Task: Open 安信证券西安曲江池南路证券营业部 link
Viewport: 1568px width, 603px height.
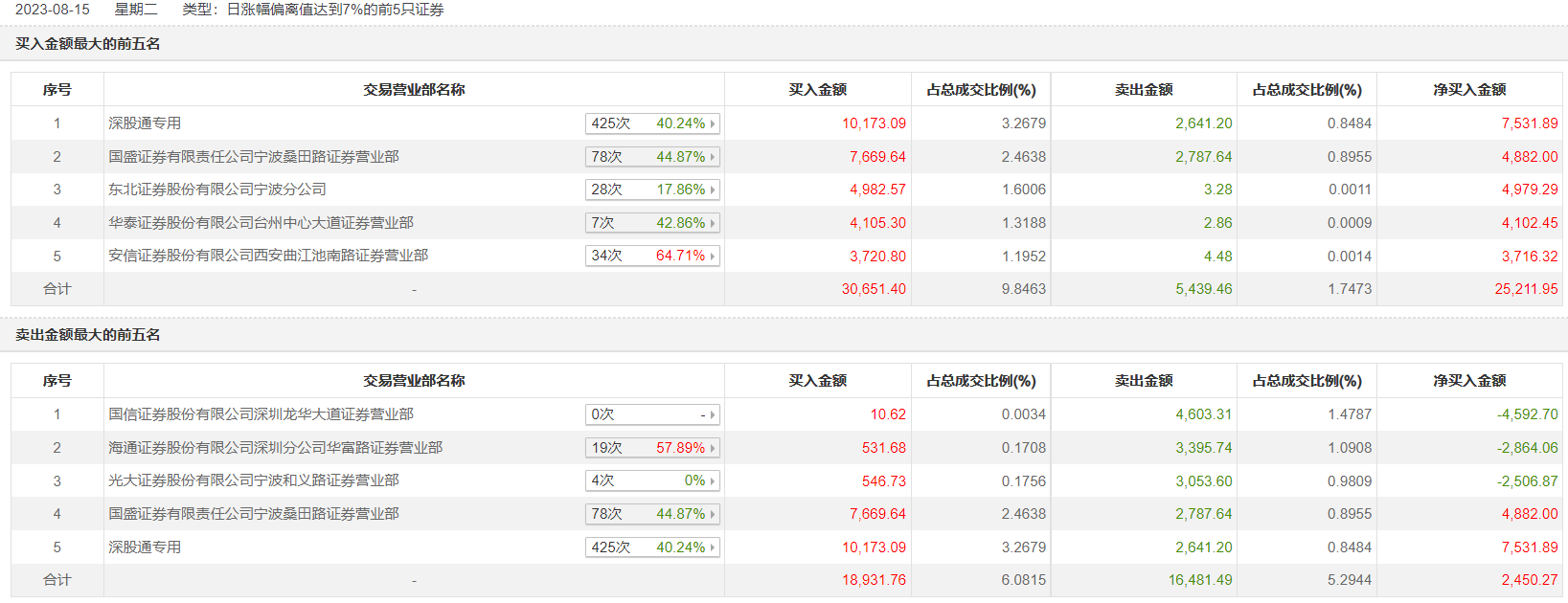Action: [x=268, y=256]
